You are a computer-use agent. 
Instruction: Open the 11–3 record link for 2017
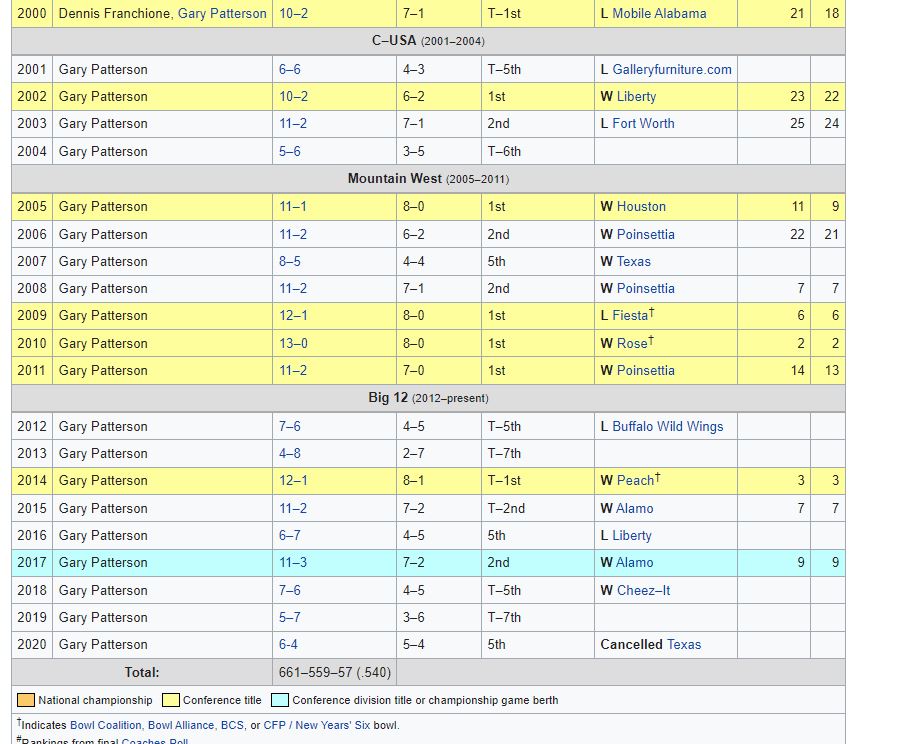tap(293, 562)
